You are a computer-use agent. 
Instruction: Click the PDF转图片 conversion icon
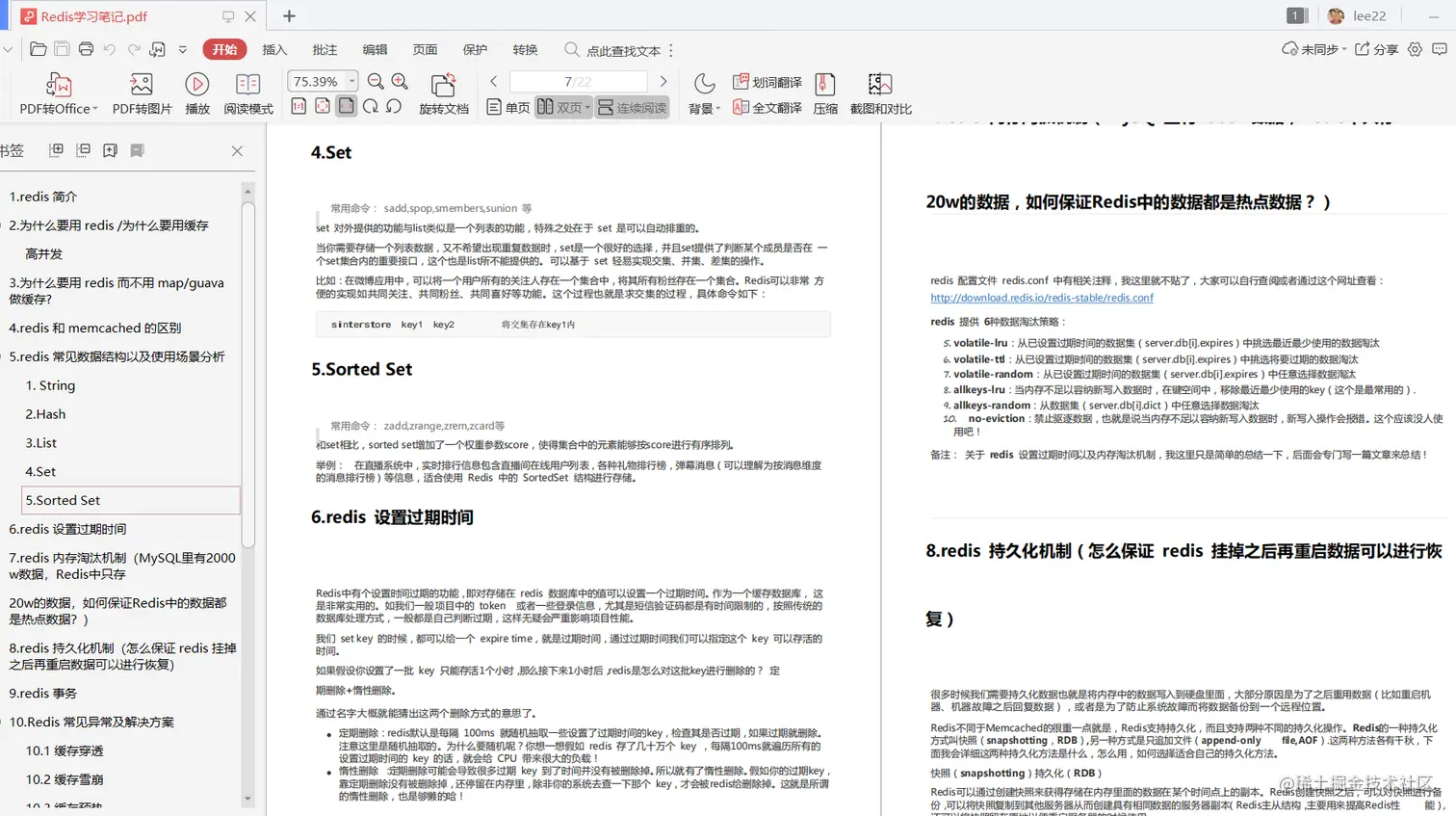pos(141,92)
